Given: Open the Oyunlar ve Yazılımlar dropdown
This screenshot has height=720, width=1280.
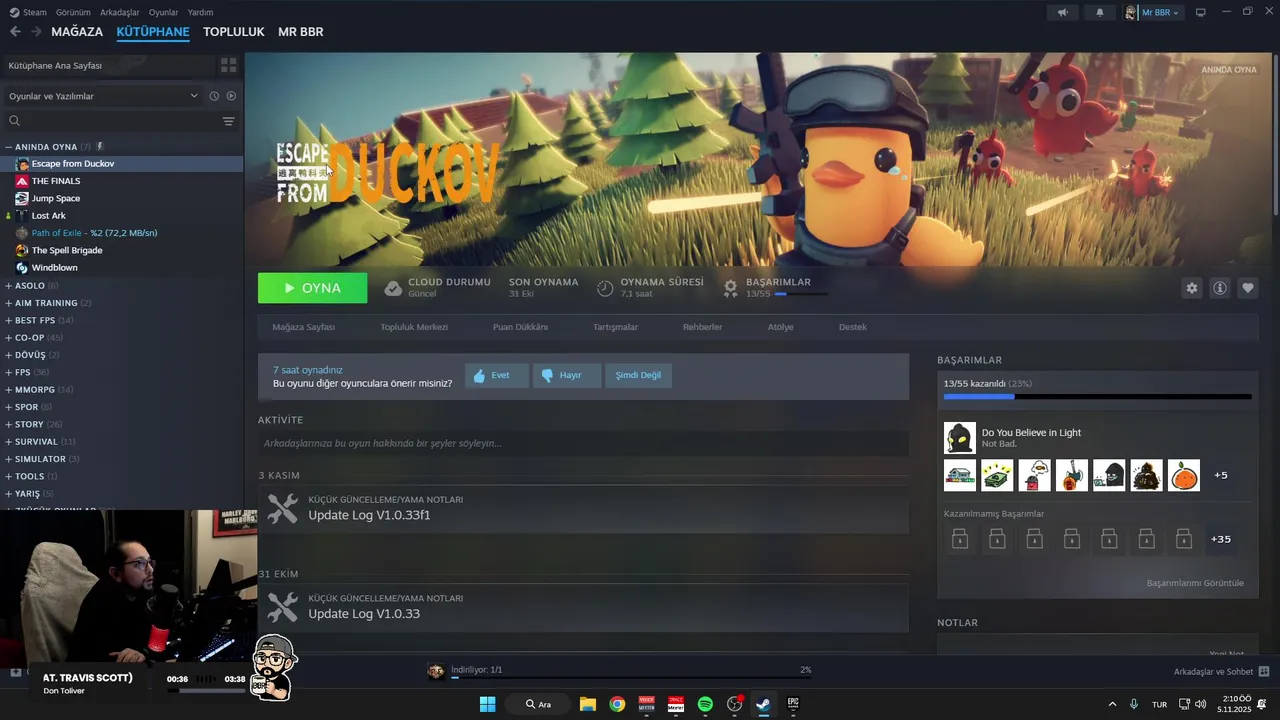Looking at the screenshot, I should [104, 96].
